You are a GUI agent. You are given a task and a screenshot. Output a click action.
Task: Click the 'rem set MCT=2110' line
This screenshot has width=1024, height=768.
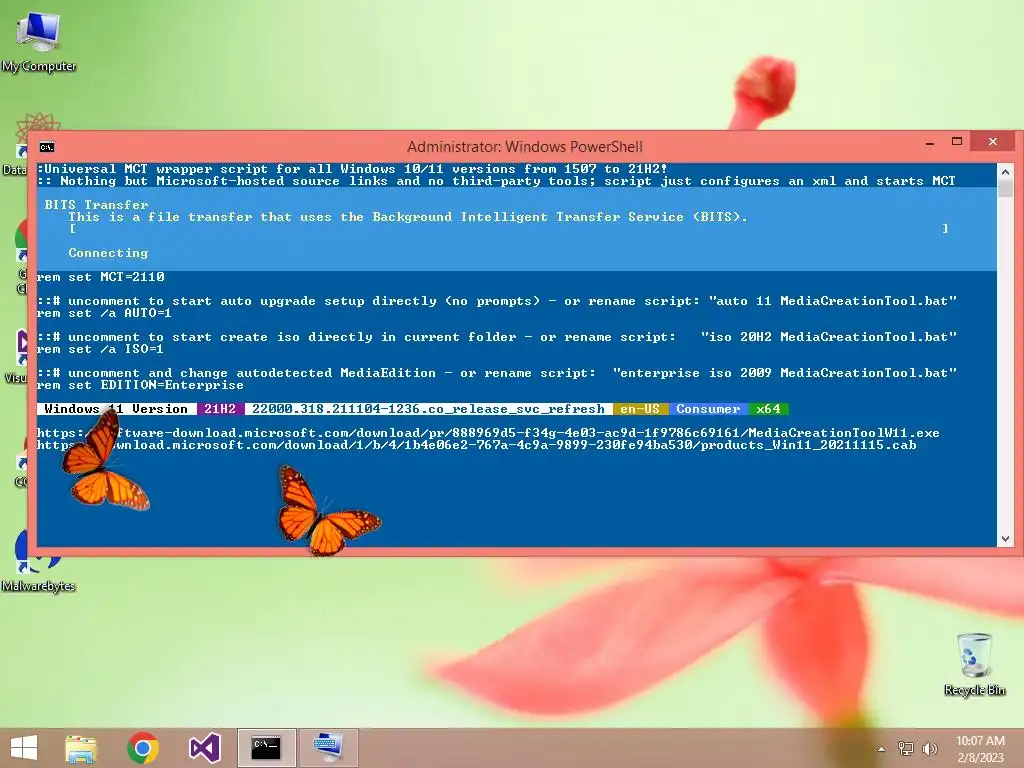point(101,277)
